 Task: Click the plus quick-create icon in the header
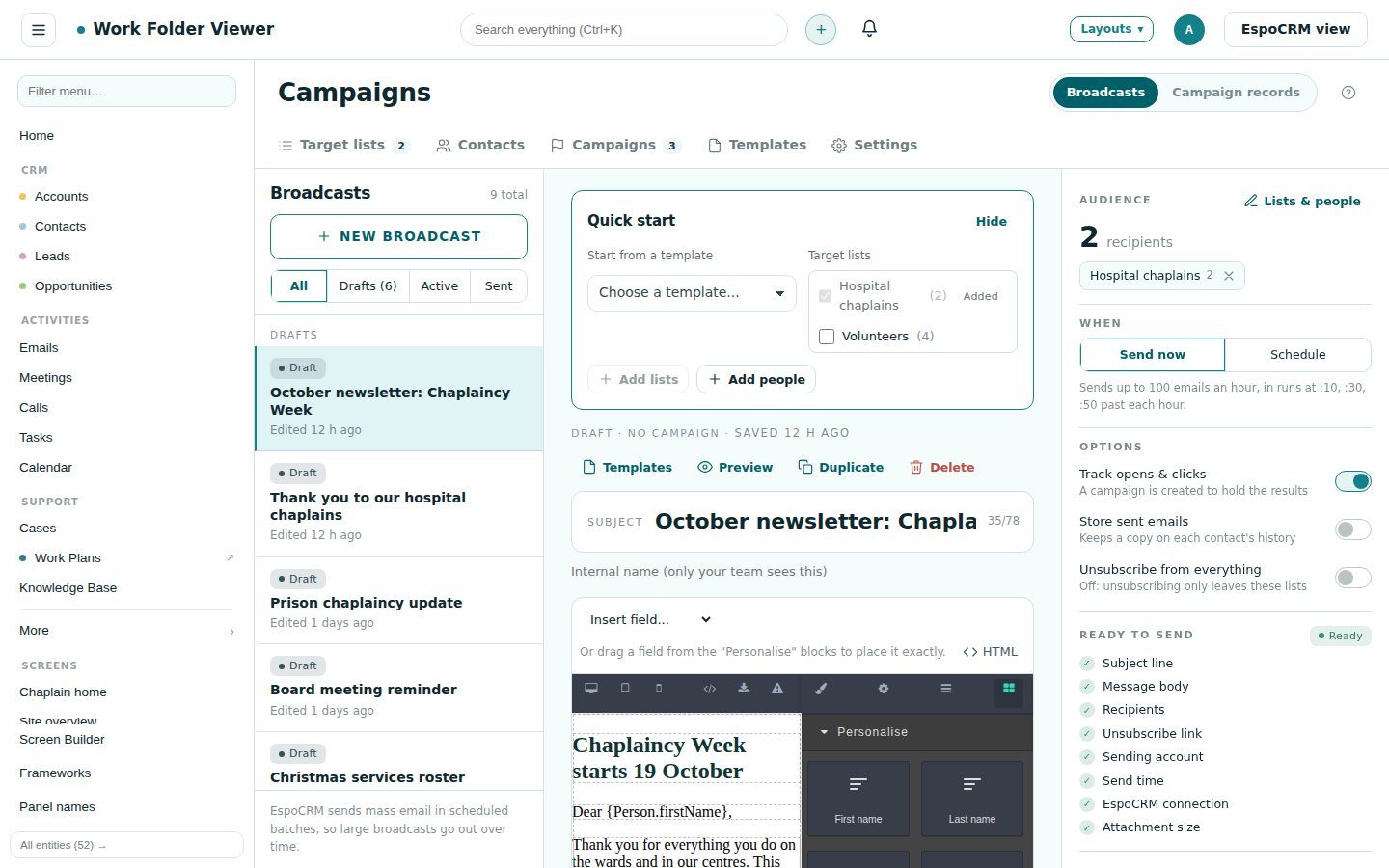pyautogui.click(x=821, y=30)
